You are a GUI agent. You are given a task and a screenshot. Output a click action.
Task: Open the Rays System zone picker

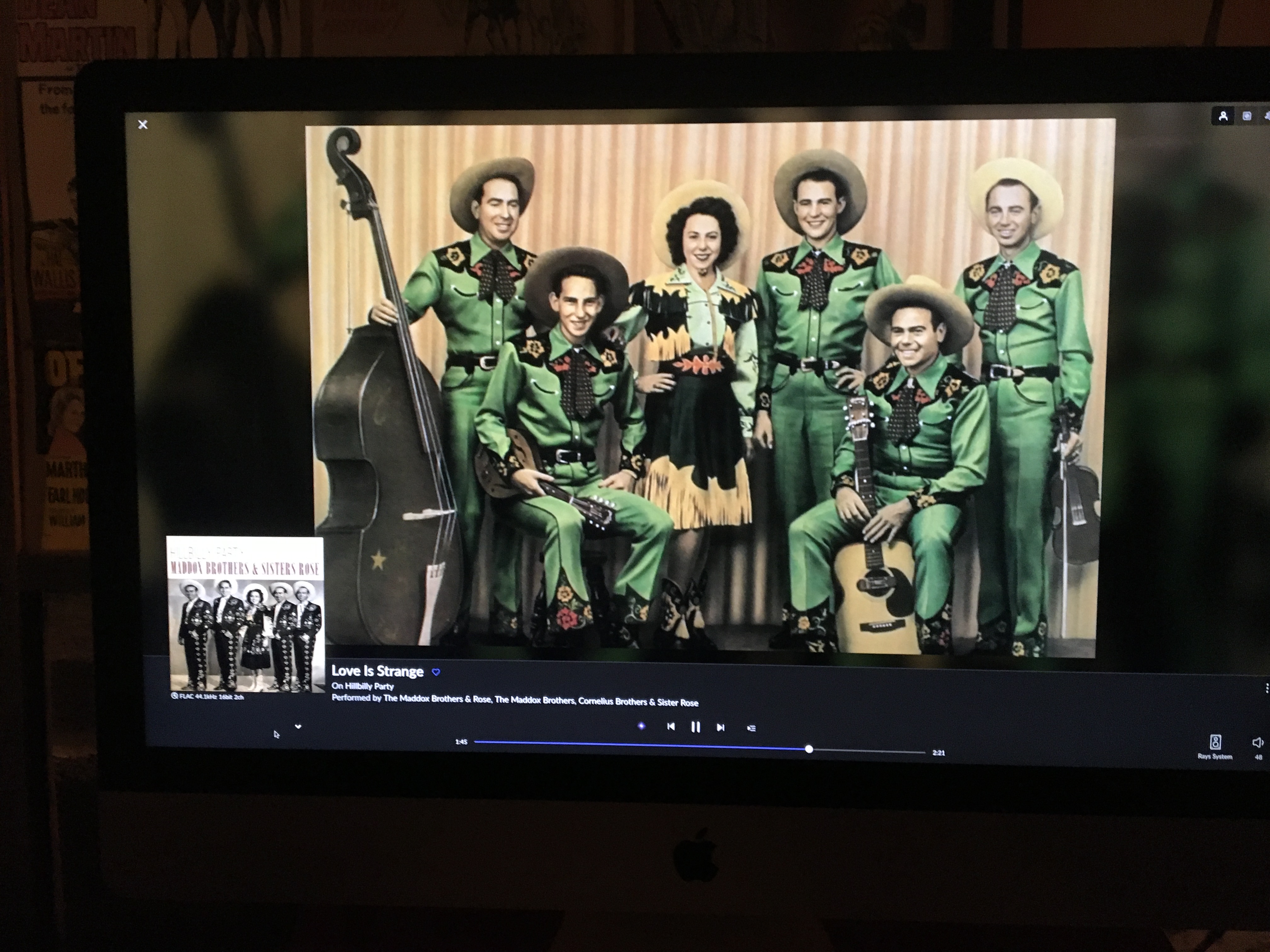click(x=1215, y=746)
